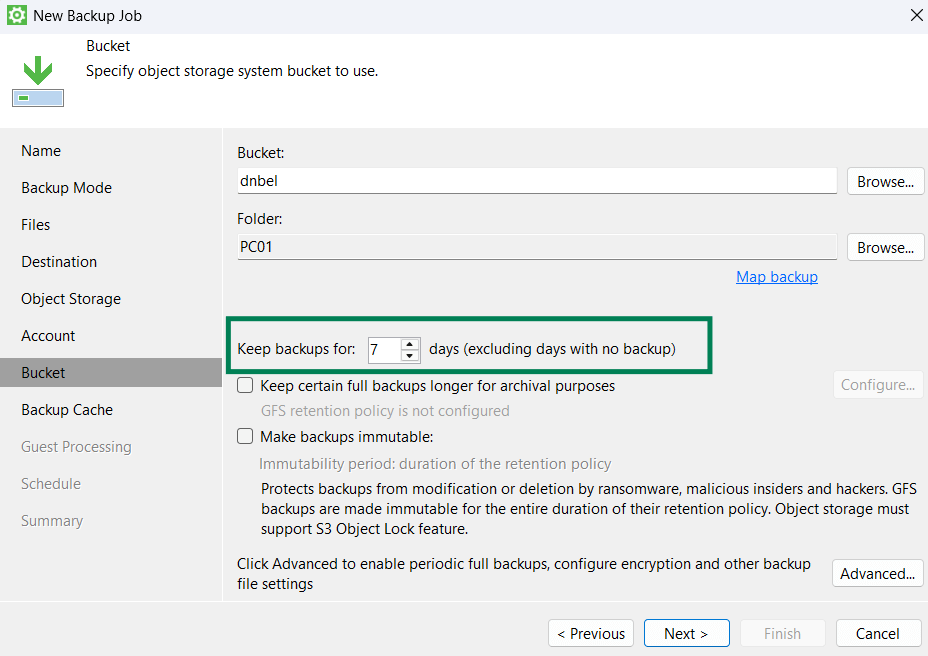Viewport: 928px width, 656px height.
Task: Enable keep certain full backups for archival
Action: tap(245, 385)
